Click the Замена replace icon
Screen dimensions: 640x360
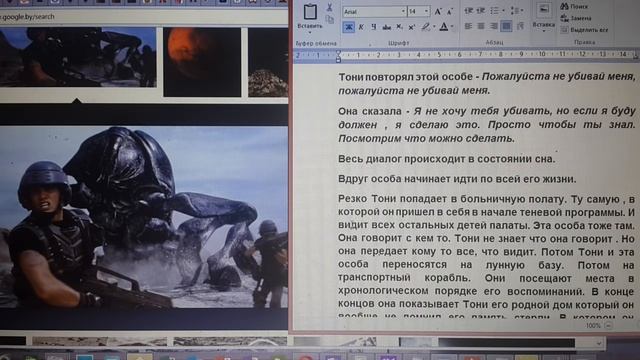pos(564,18)
